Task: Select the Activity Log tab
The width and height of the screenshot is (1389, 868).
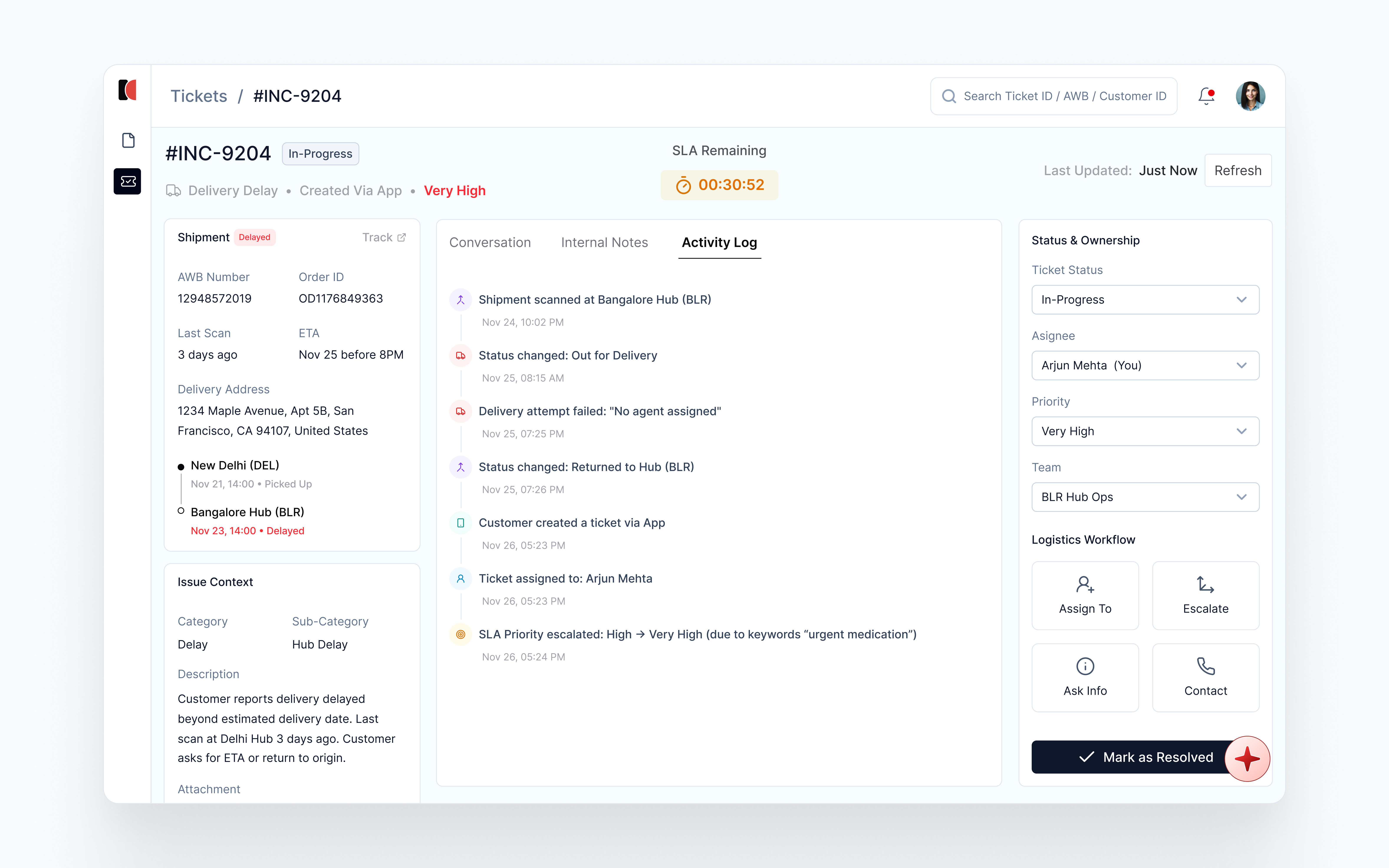Action: [x=719, y=242]
